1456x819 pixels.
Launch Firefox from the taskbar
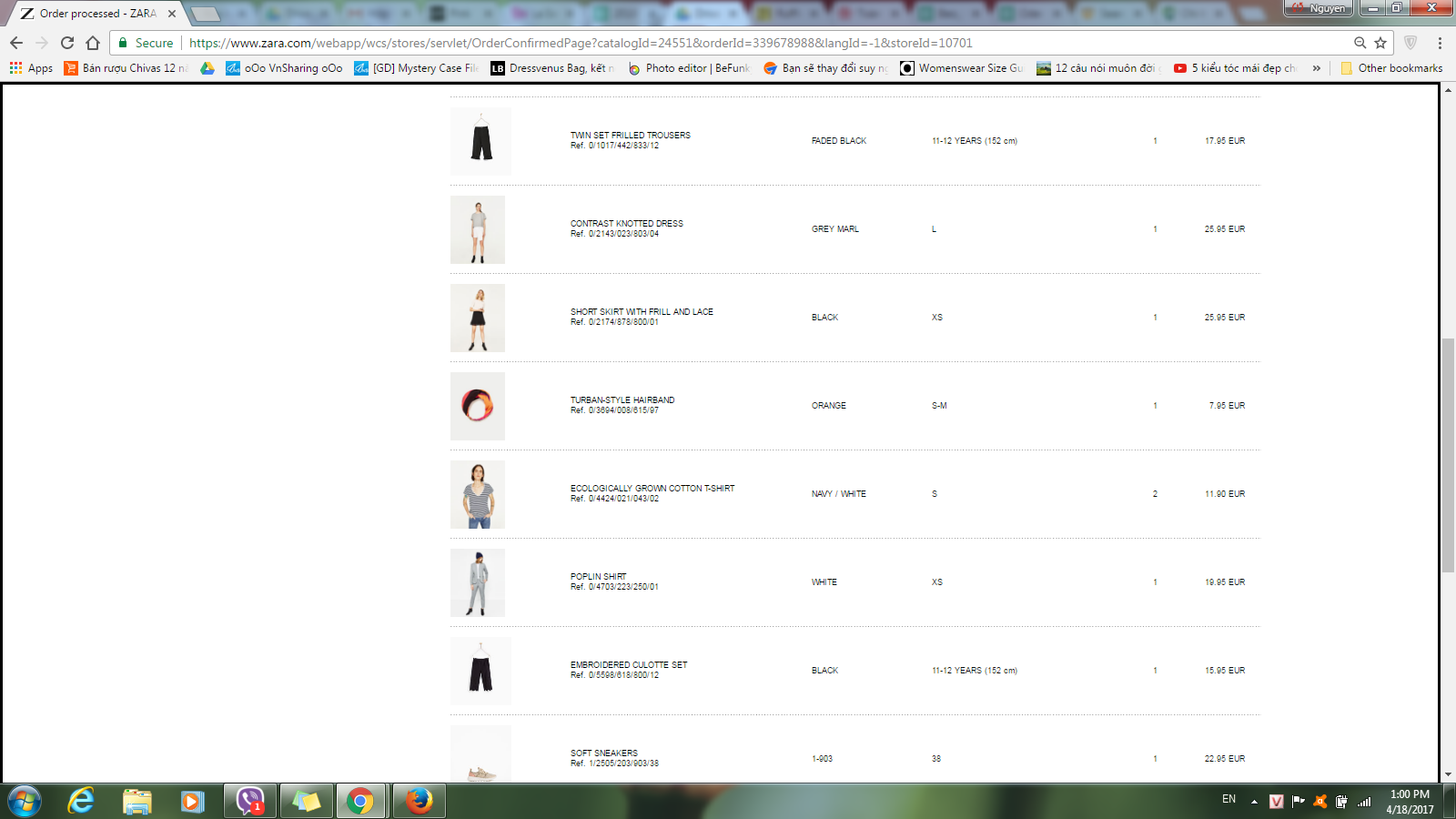click(x=419, y=801)
